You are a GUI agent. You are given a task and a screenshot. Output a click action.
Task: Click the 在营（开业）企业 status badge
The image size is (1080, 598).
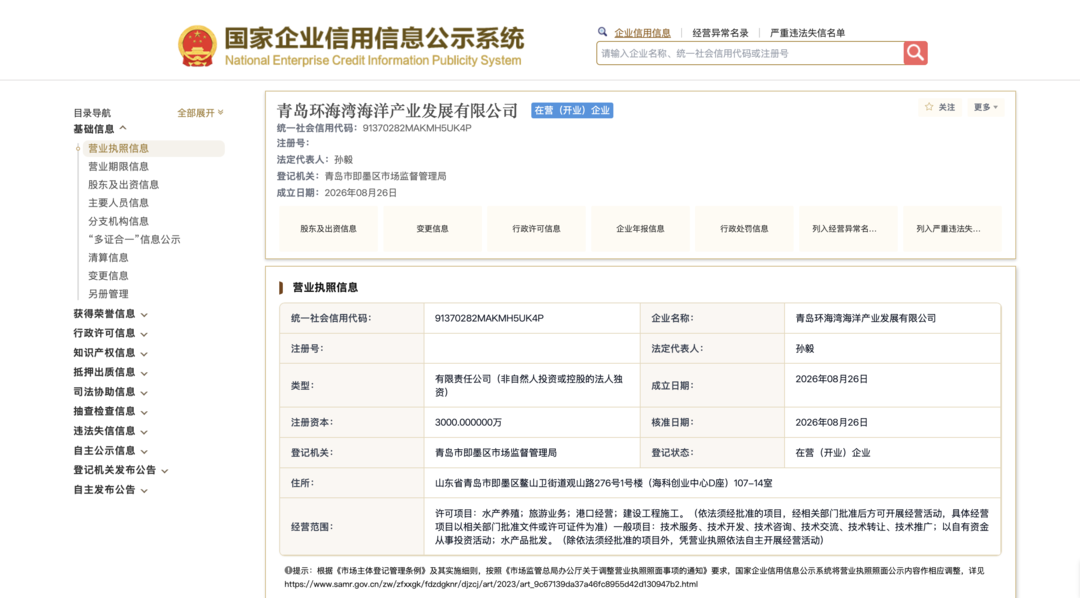(572, 110)
